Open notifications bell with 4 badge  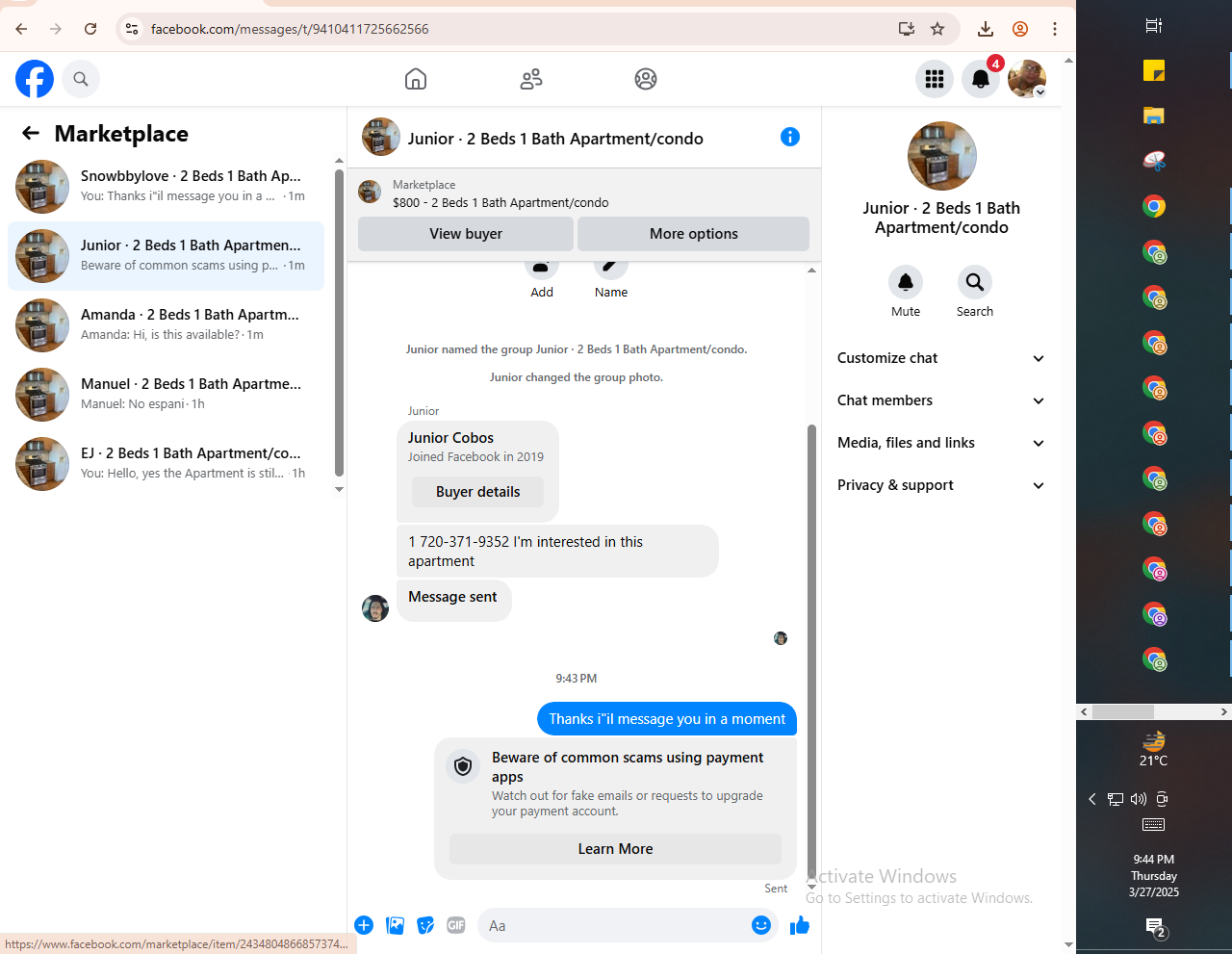click(981, 79)
